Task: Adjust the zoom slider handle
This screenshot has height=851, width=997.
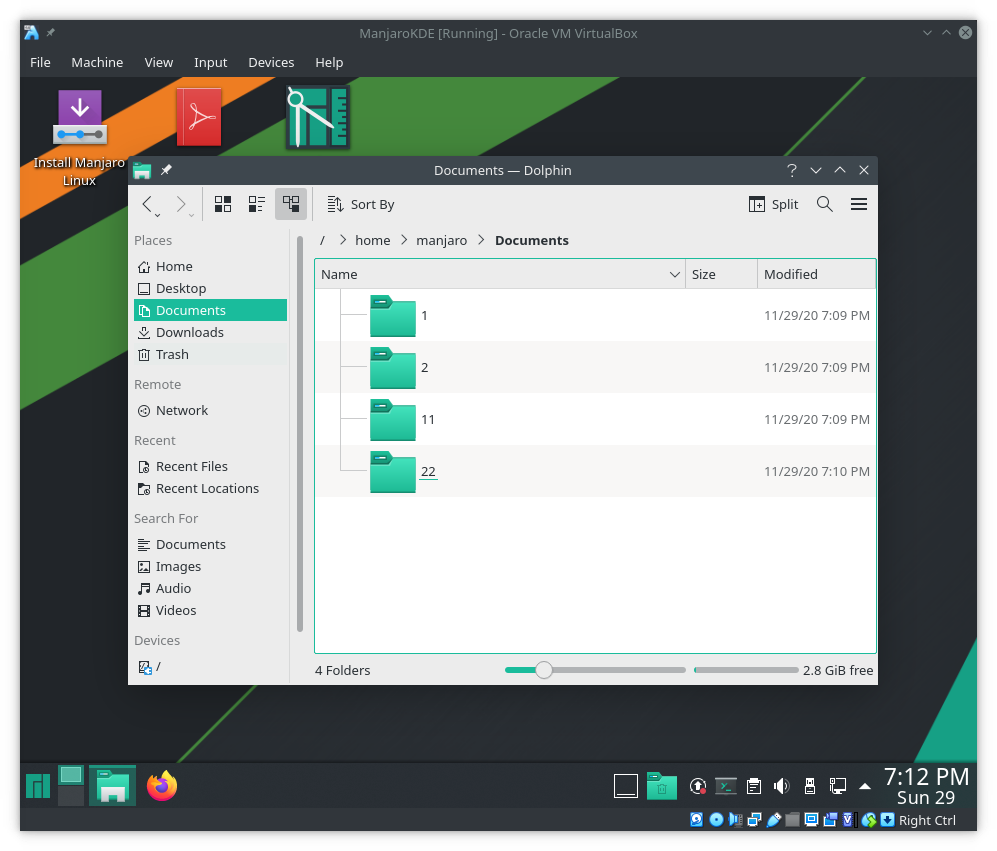Action: [544, 670]
